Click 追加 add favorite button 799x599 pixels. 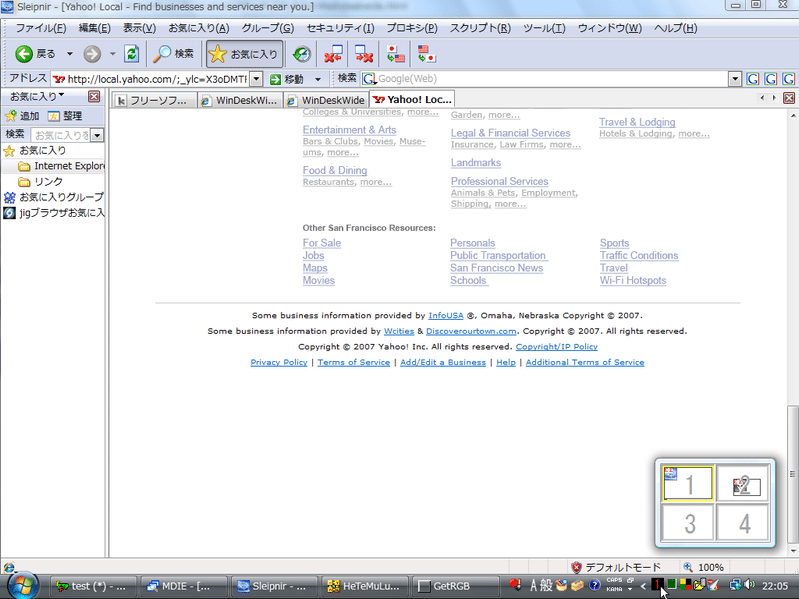22,116
